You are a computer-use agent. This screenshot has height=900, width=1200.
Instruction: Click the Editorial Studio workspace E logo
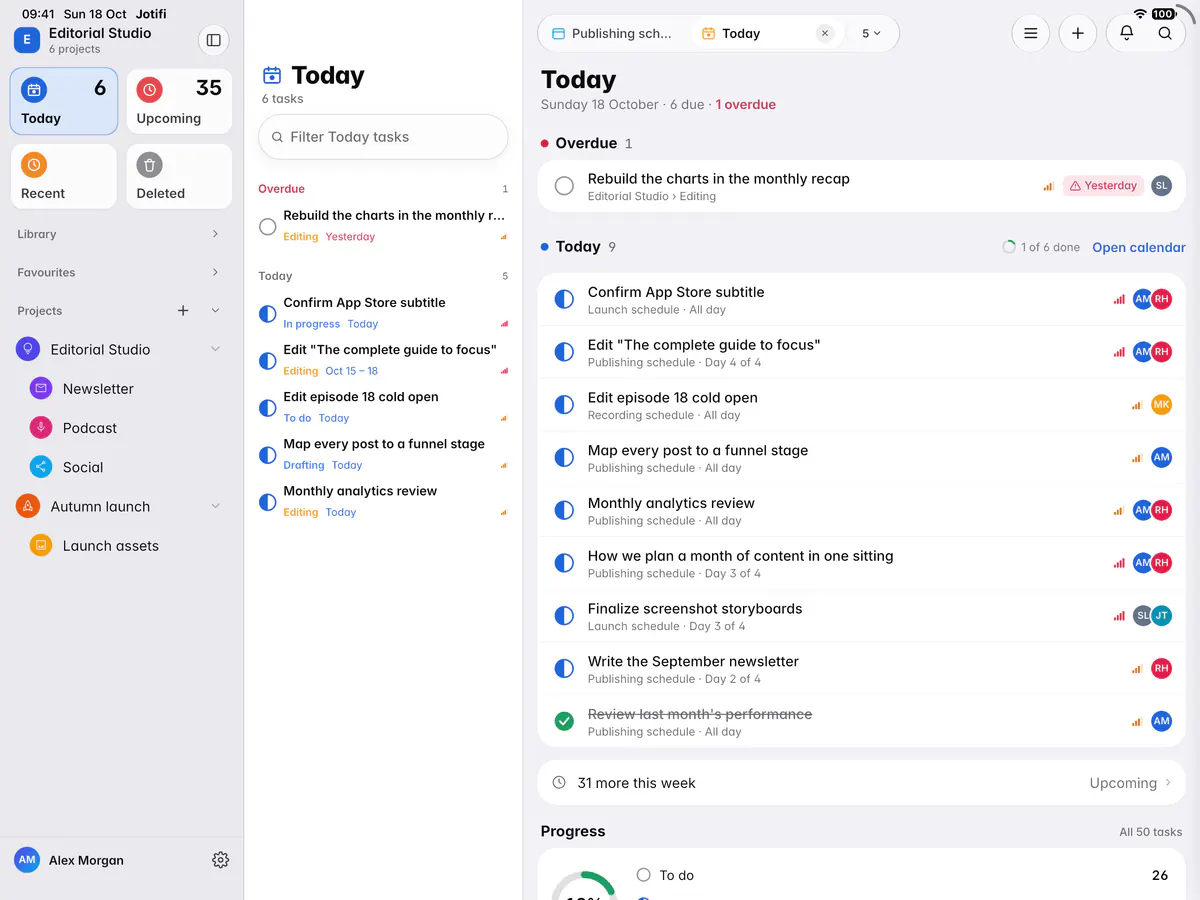coord(26,40)
